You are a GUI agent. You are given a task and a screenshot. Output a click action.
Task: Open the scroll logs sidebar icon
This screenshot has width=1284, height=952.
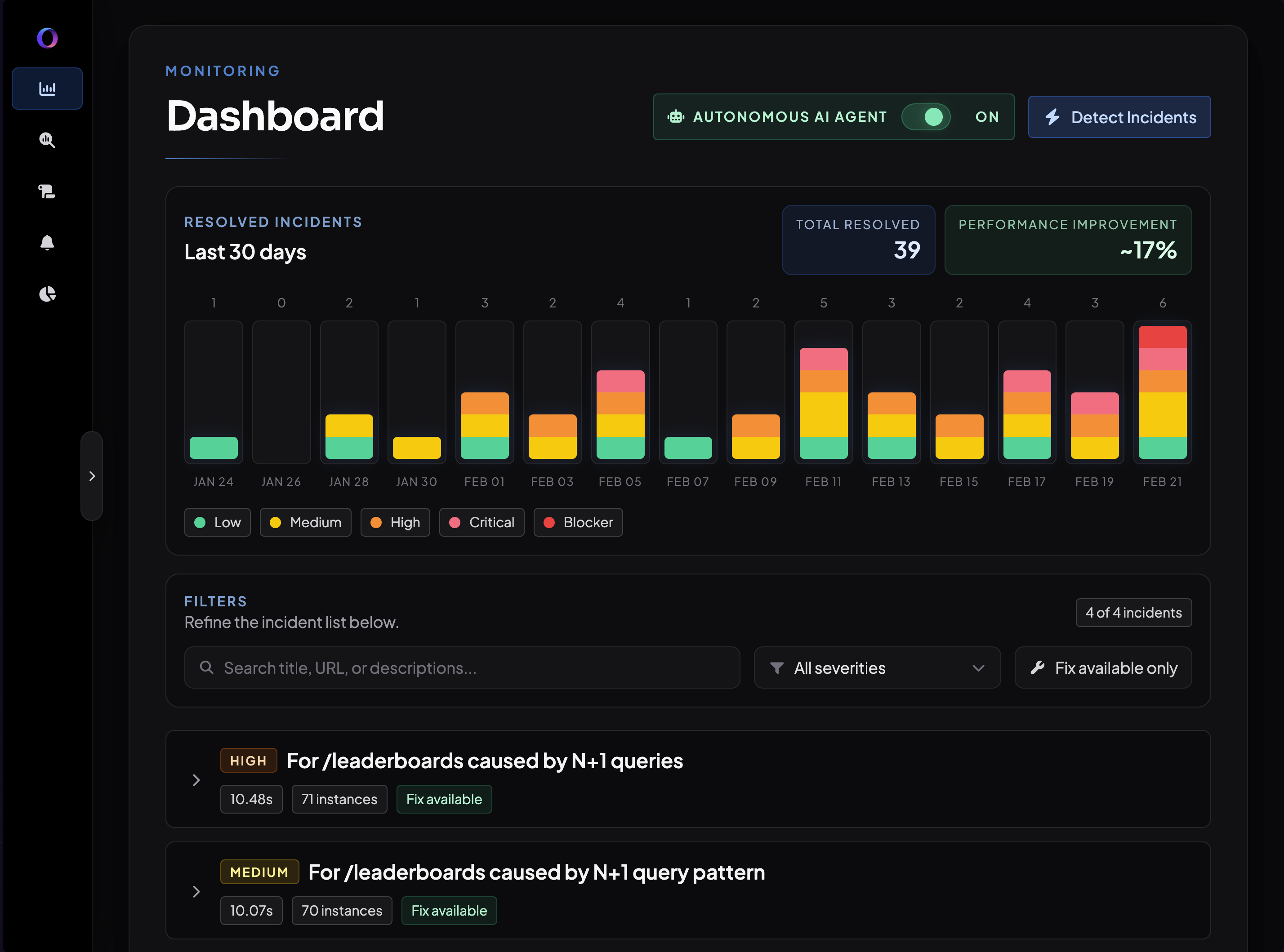[47, 191]
